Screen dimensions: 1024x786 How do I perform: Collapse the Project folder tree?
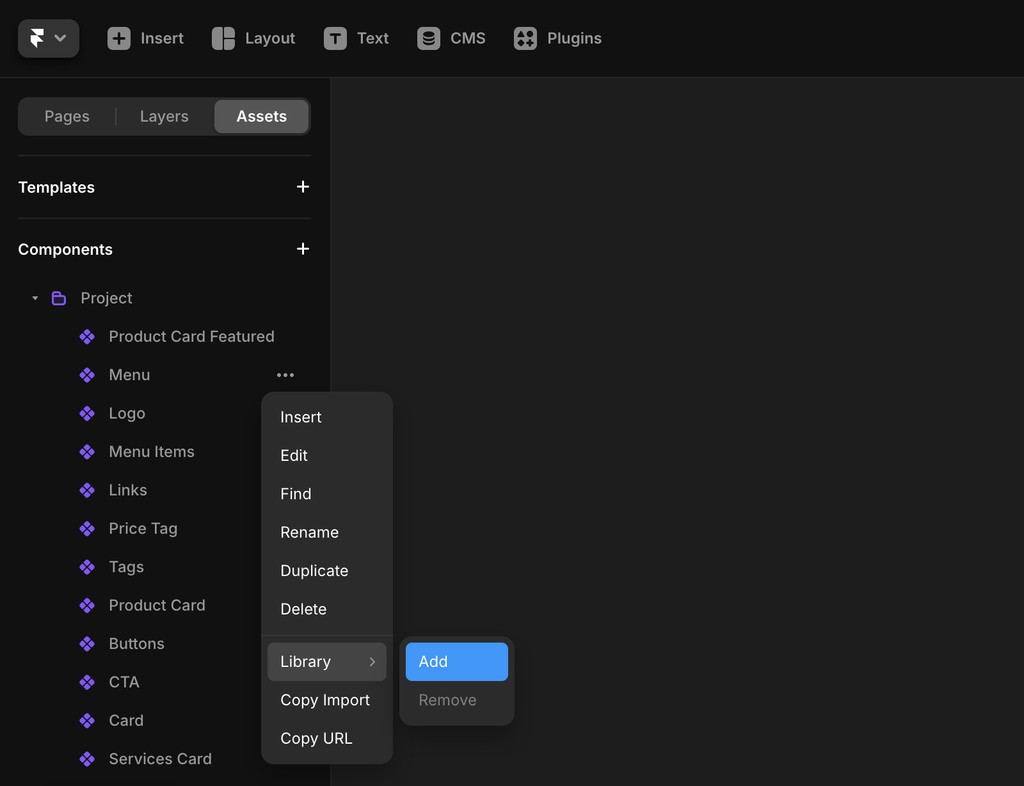coord(33,297)
